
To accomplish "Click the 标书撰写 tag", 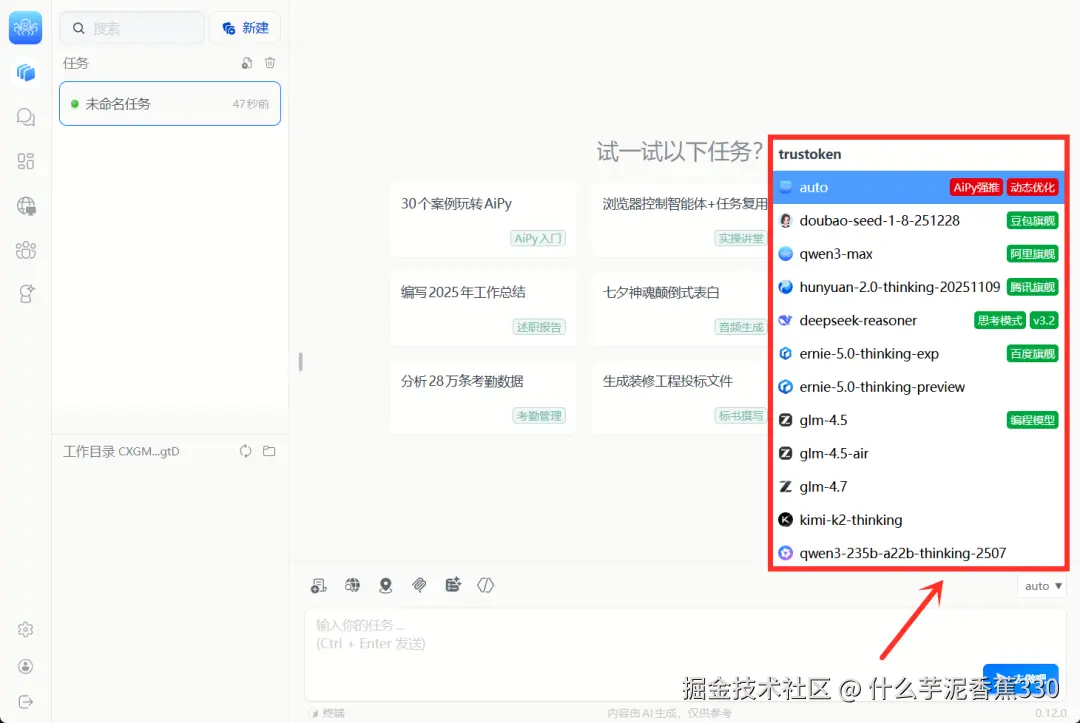I will (741, 416).
